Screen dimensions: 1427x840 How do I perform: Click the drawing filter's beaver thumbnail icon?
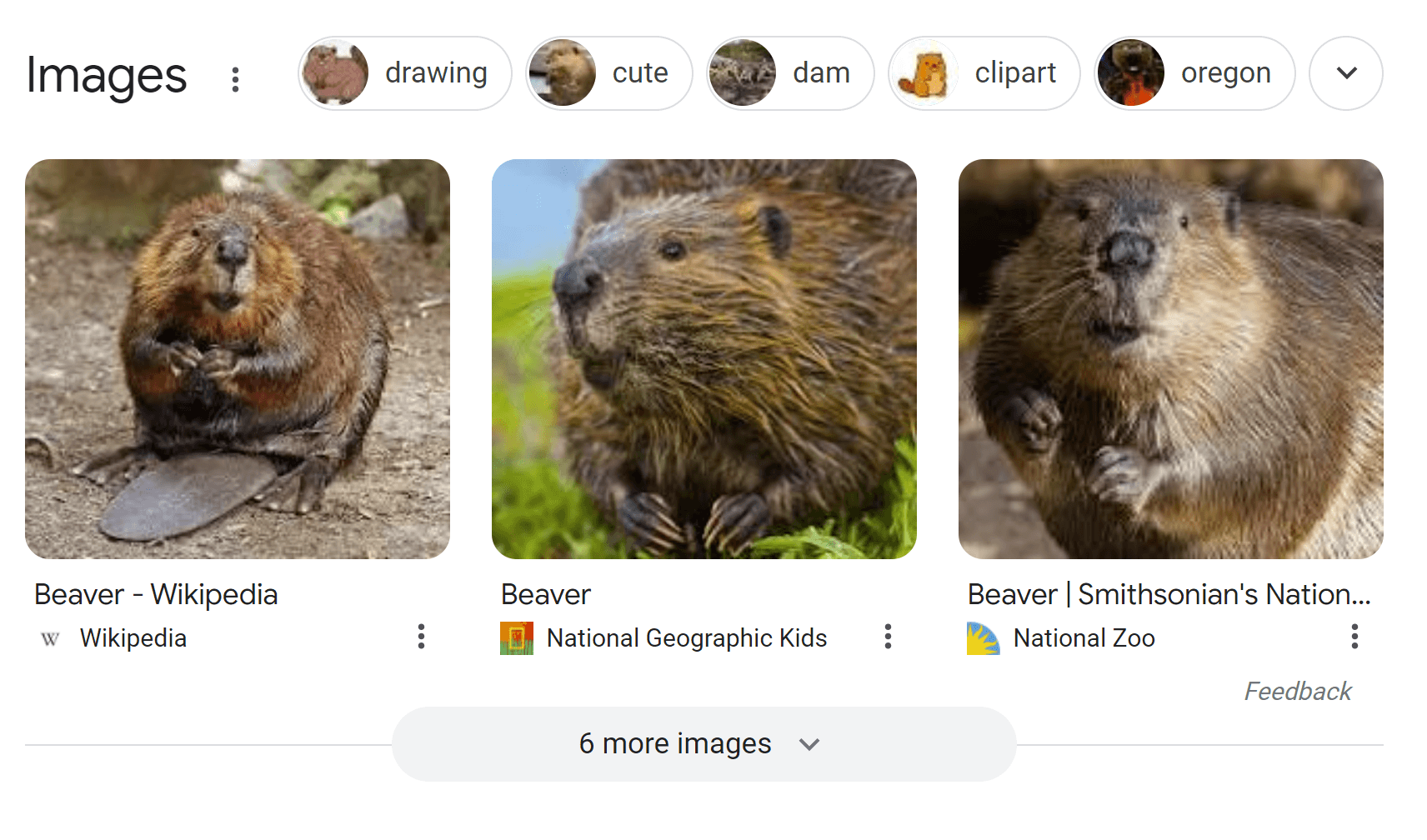point(337,73)
